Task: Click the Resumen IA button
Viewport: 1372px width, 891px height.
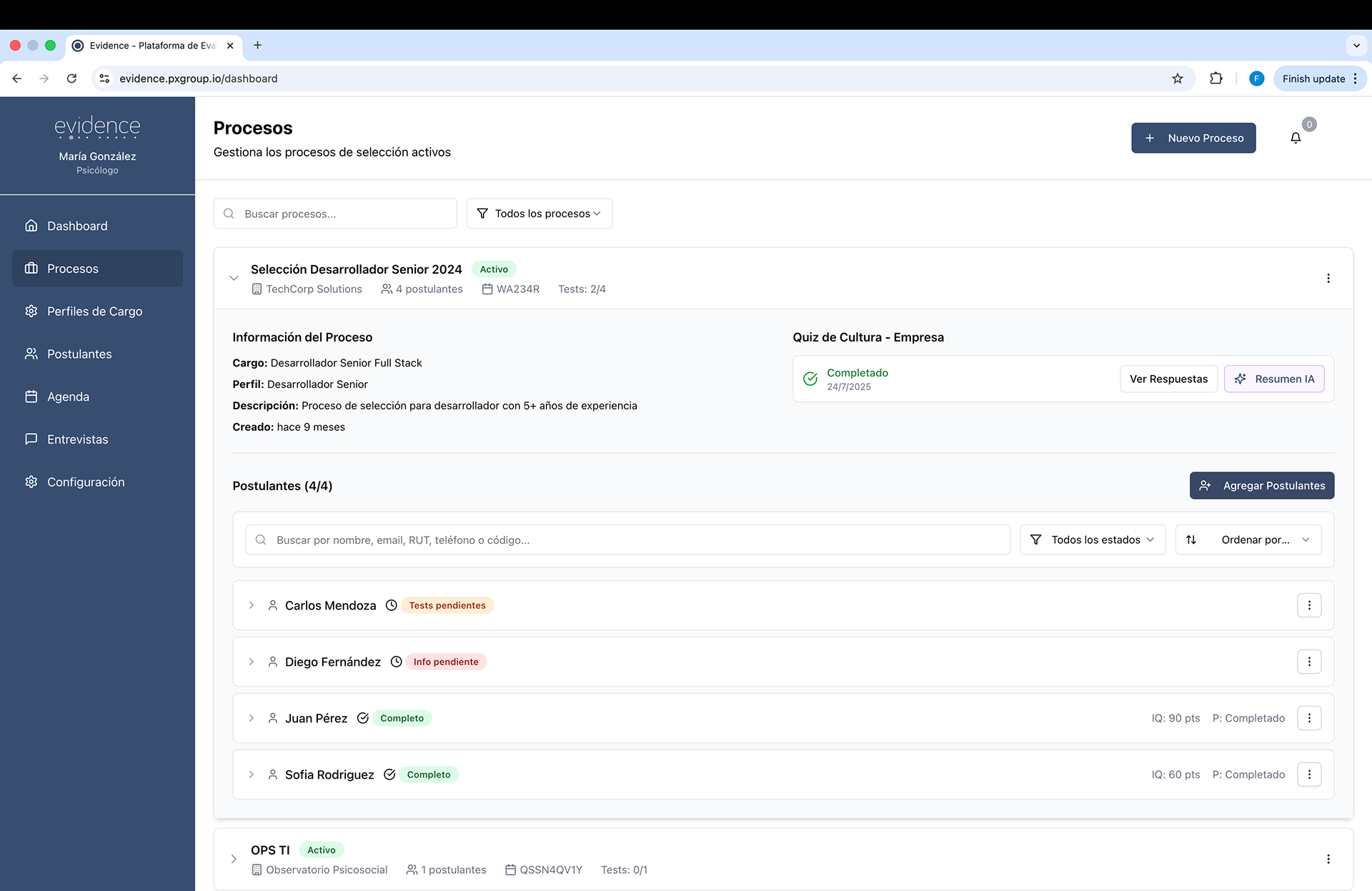Action: [1273, 379]
